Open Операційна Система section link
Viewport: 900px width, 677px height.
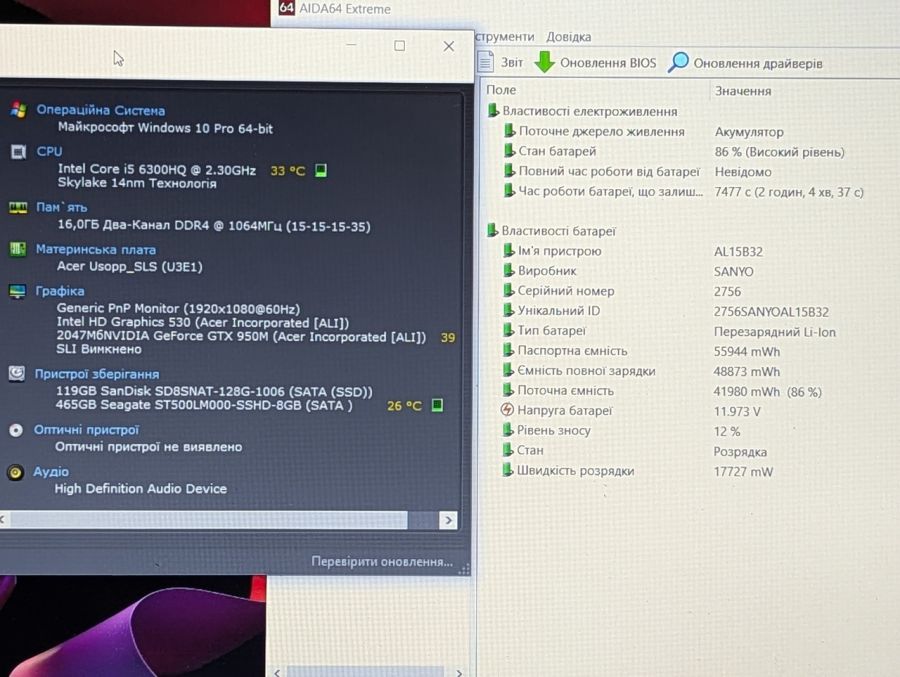[x=100, y=110]
